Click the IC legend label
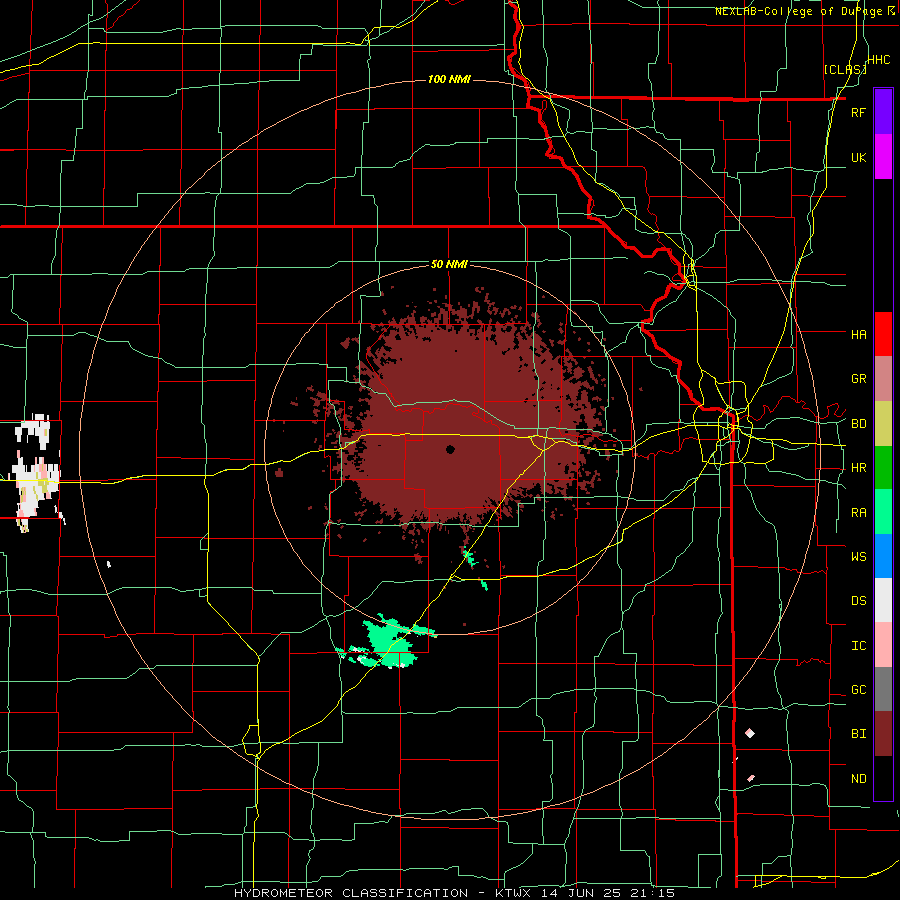Image resolution: width=900 pixels, height=900 pixels. (858, 646)
